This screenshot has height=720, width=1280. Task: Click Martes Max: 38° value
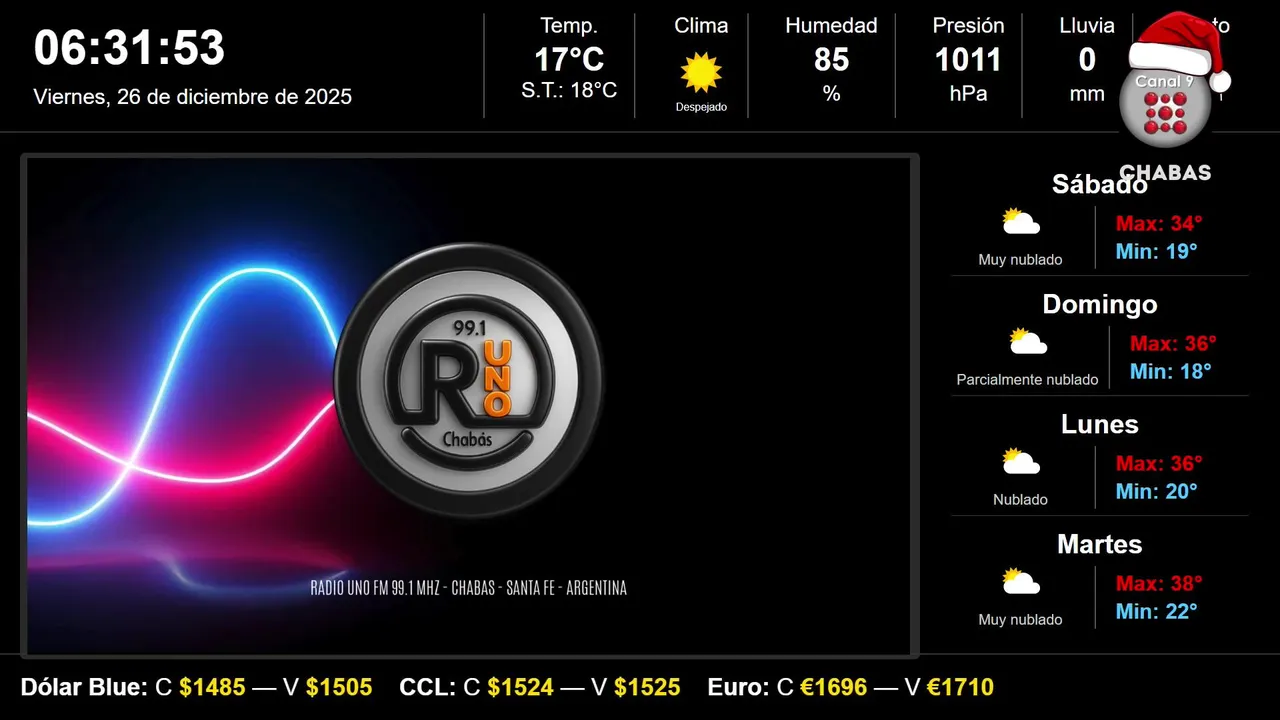click(x=1159, y=583)
